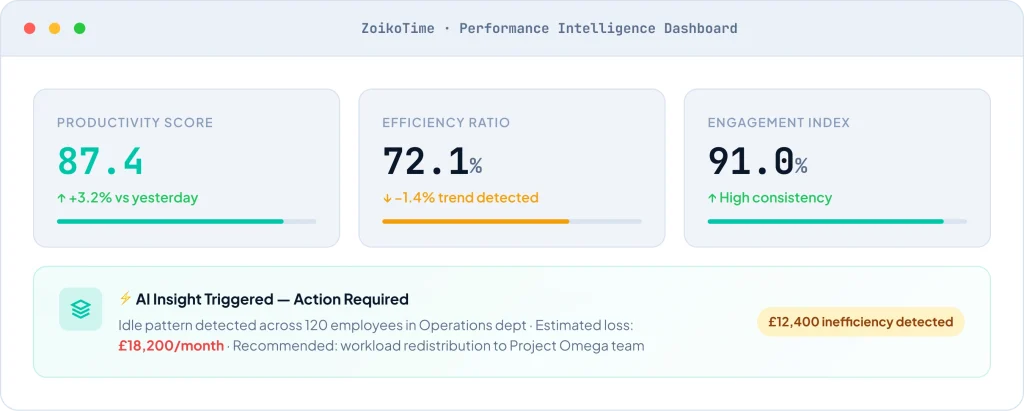
Task: Open the AI Insight Triggered — Action Required heading
Action: tap(272, 299)
